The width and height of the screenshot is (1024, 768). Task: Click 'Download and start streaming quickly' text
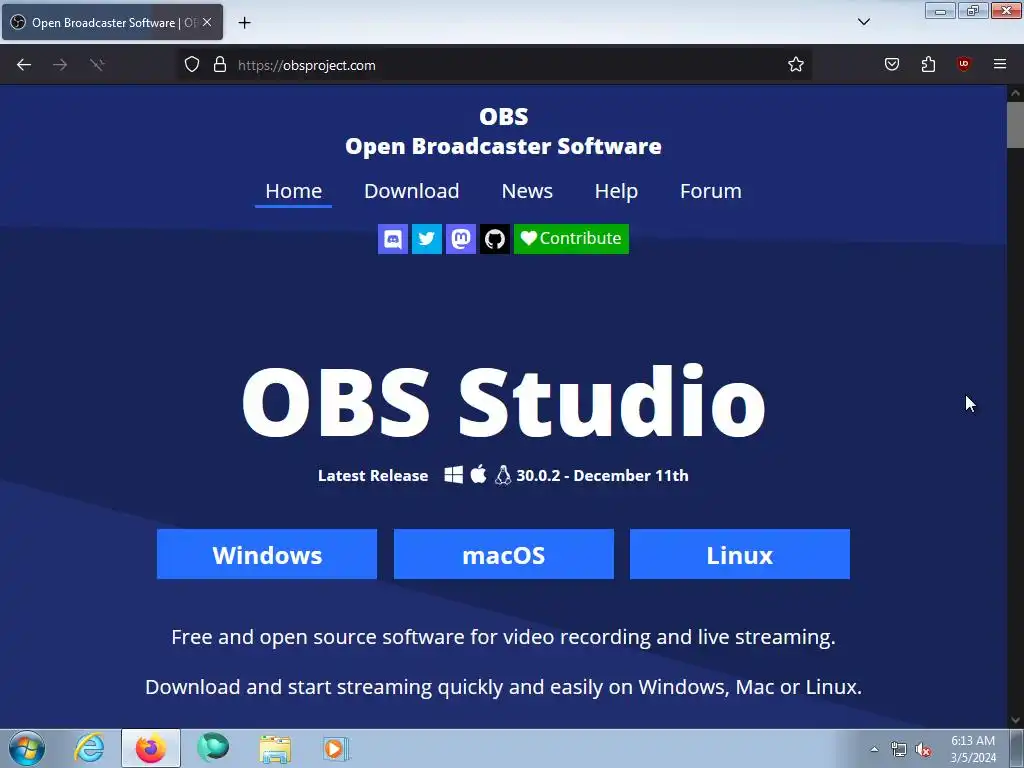(504, 687)
